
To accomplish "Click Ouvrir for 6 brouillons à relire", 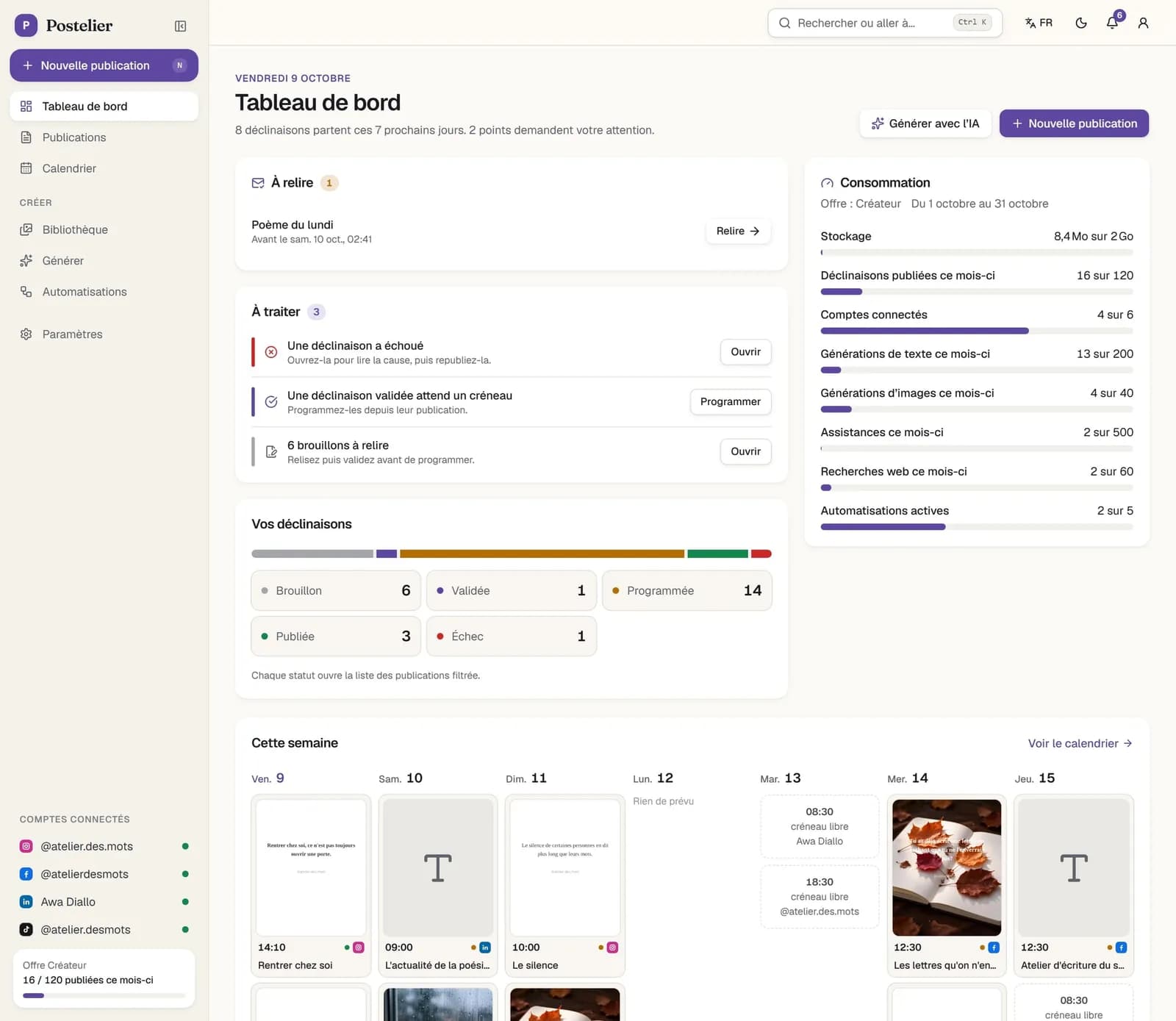I will [745, 451].
